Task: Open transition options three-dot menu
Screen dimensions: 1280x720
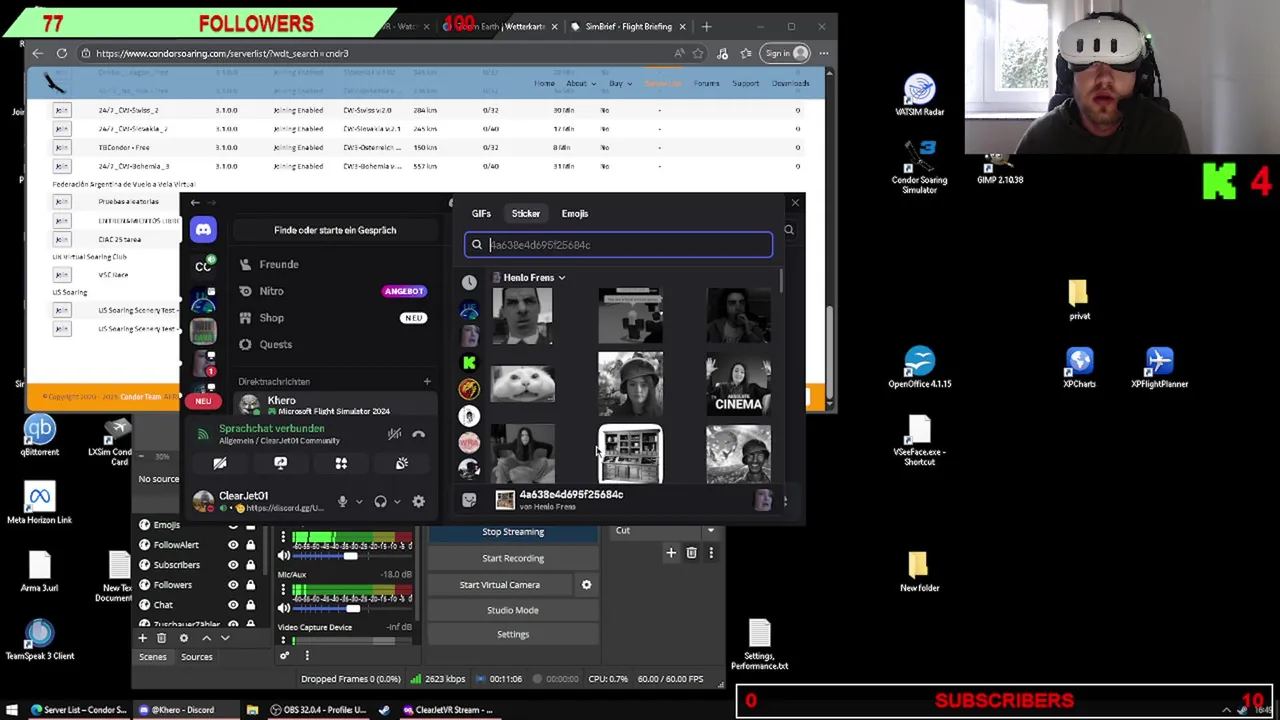Action: [711, 552]
